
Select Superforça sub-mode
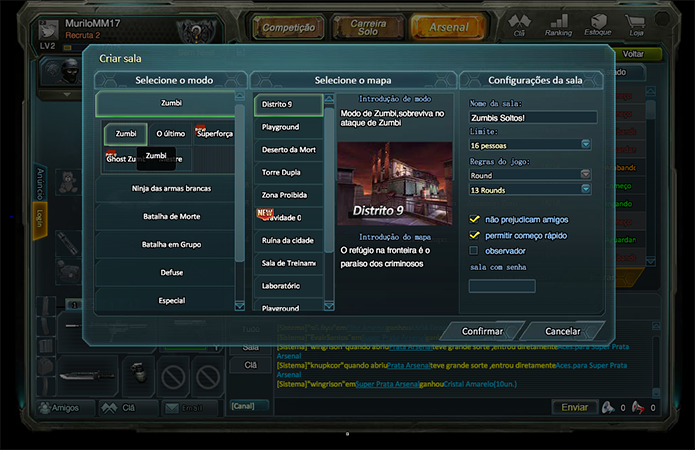(215, 133)
